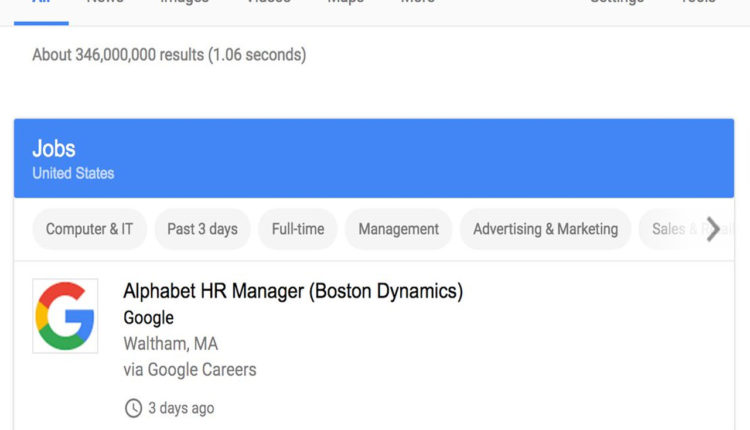Click the Google G logo thumbnail
The height and width of the screenshot is (430, 750).
pyautogui.click(x=65, y=316)
